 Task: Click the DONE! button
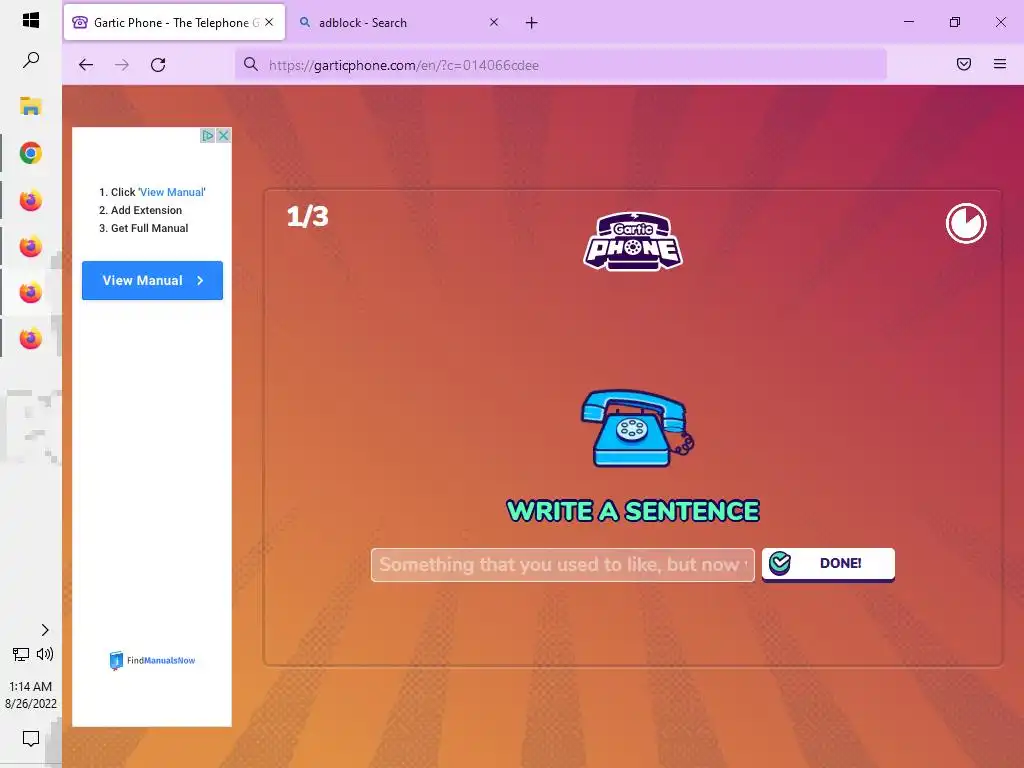(x=828, y=564)
